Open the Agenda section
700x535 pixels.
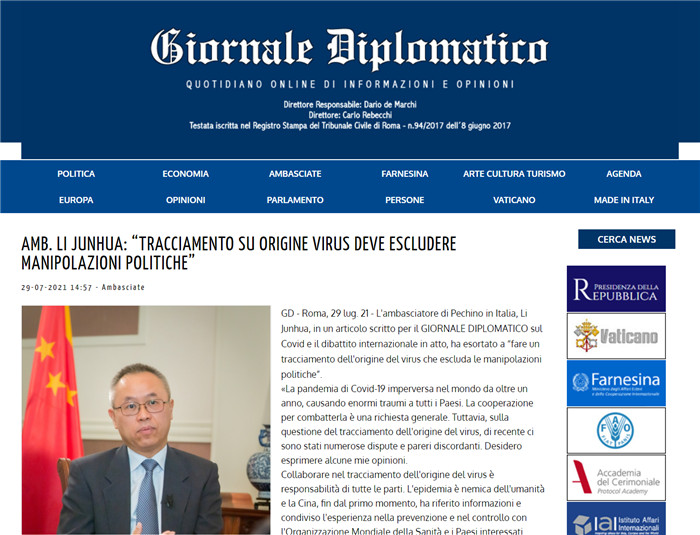click(x=624, y=174)
